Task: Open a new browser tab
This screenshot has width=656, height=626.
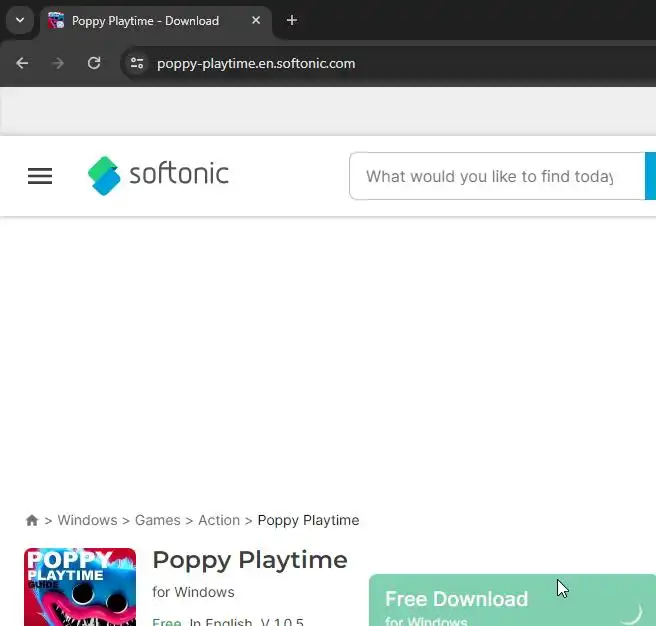Action: point(292,20)
